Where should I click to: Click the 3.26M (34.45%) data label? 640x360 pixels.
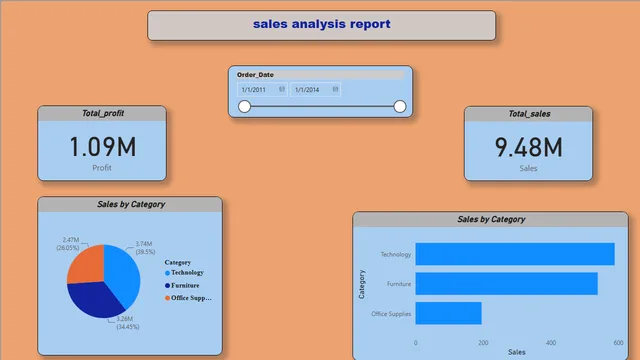(127, 322)
